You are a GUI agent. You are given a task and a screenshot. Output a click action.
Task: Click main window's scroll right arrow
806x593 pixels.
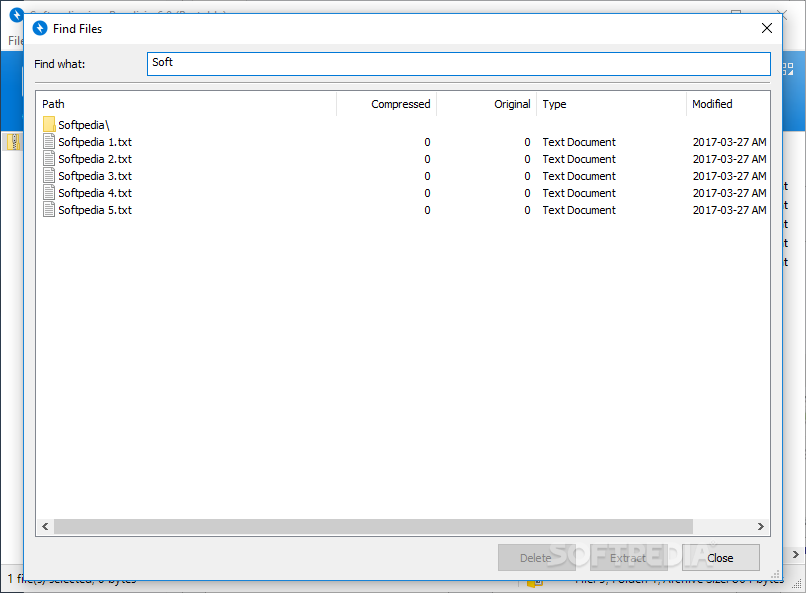tap(795, 554)
